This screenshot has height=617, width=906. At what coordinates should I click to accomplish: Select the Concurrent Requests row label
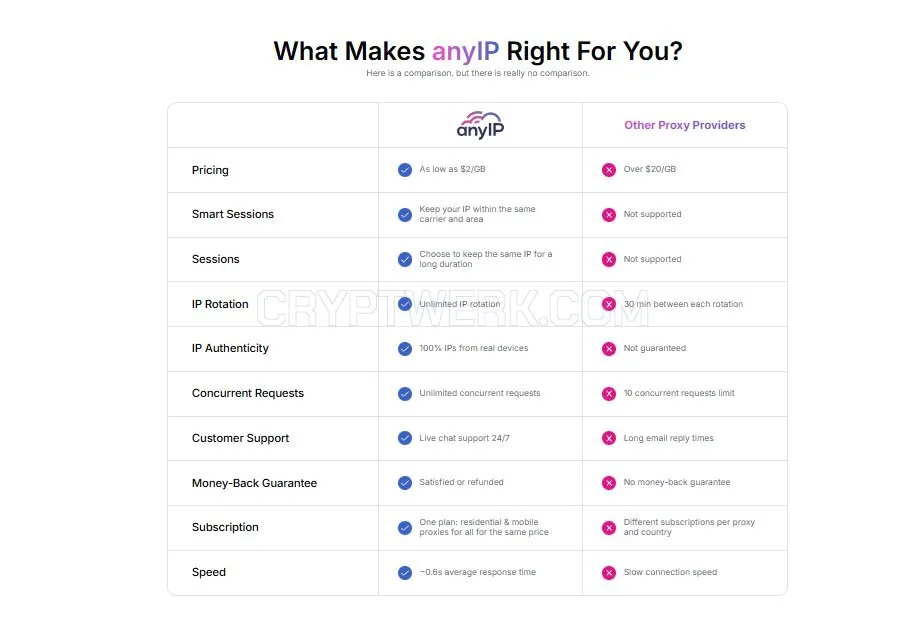point(248,393)
